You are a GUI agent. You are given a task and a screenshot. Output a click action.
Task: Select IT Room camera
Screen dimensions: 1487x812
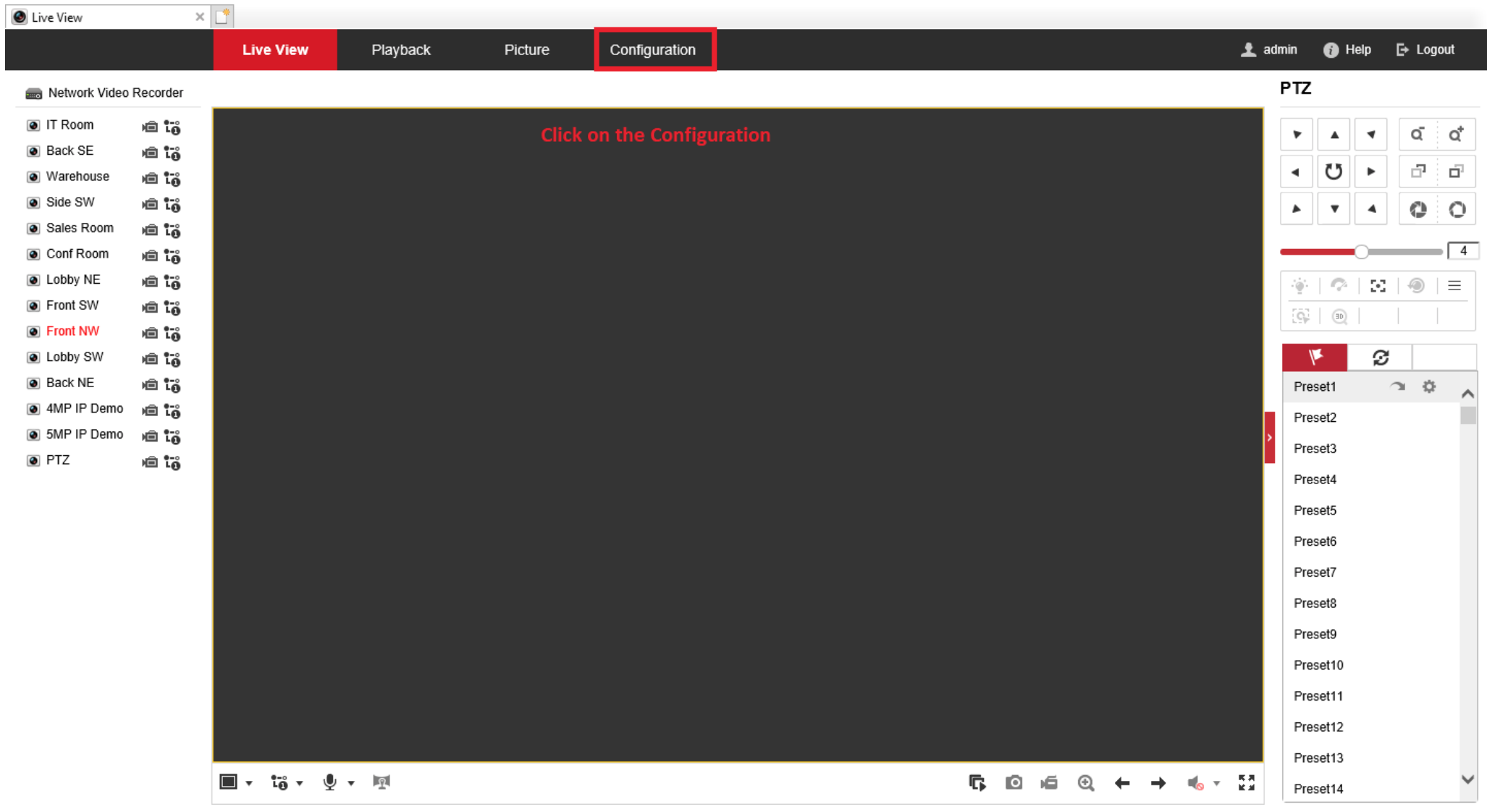(69, 124)
